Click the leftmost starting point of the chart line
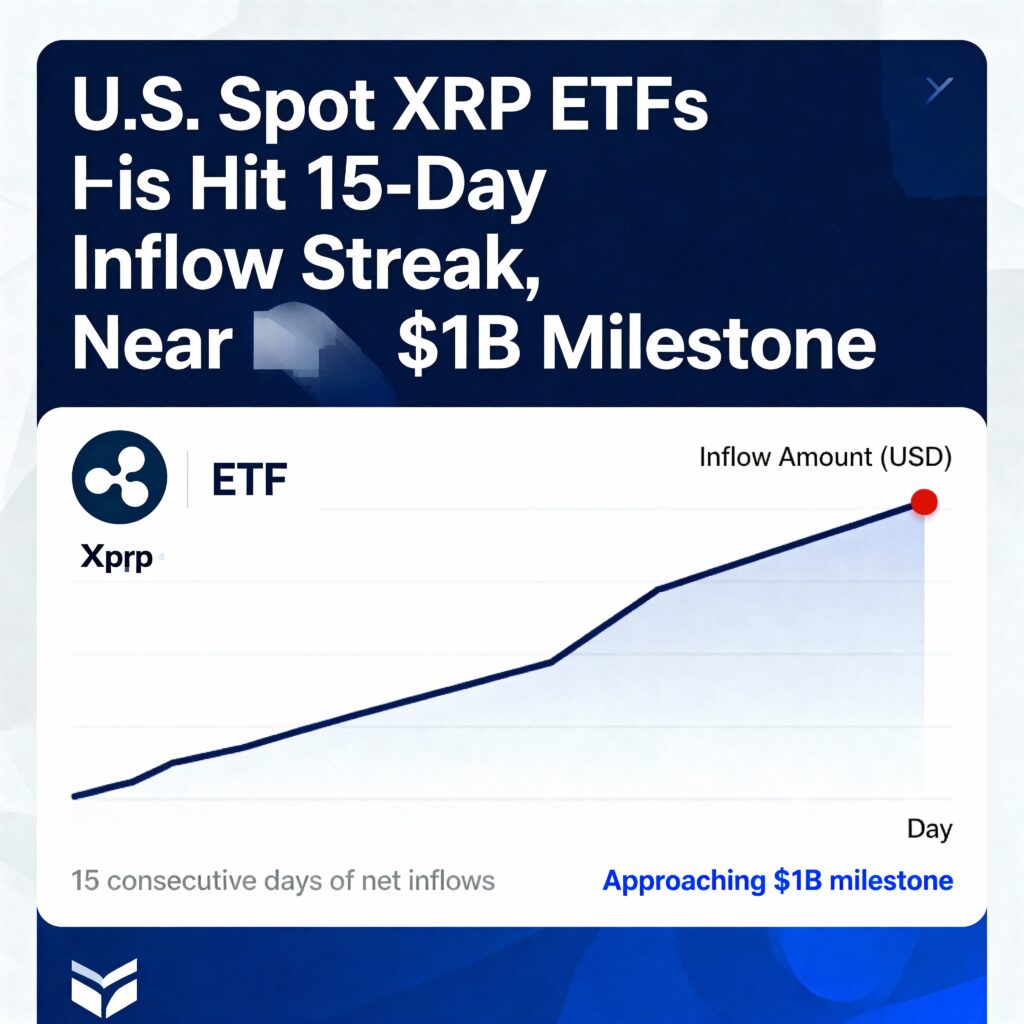Screen dimensions: 1024x1024 tap(75, 796)
